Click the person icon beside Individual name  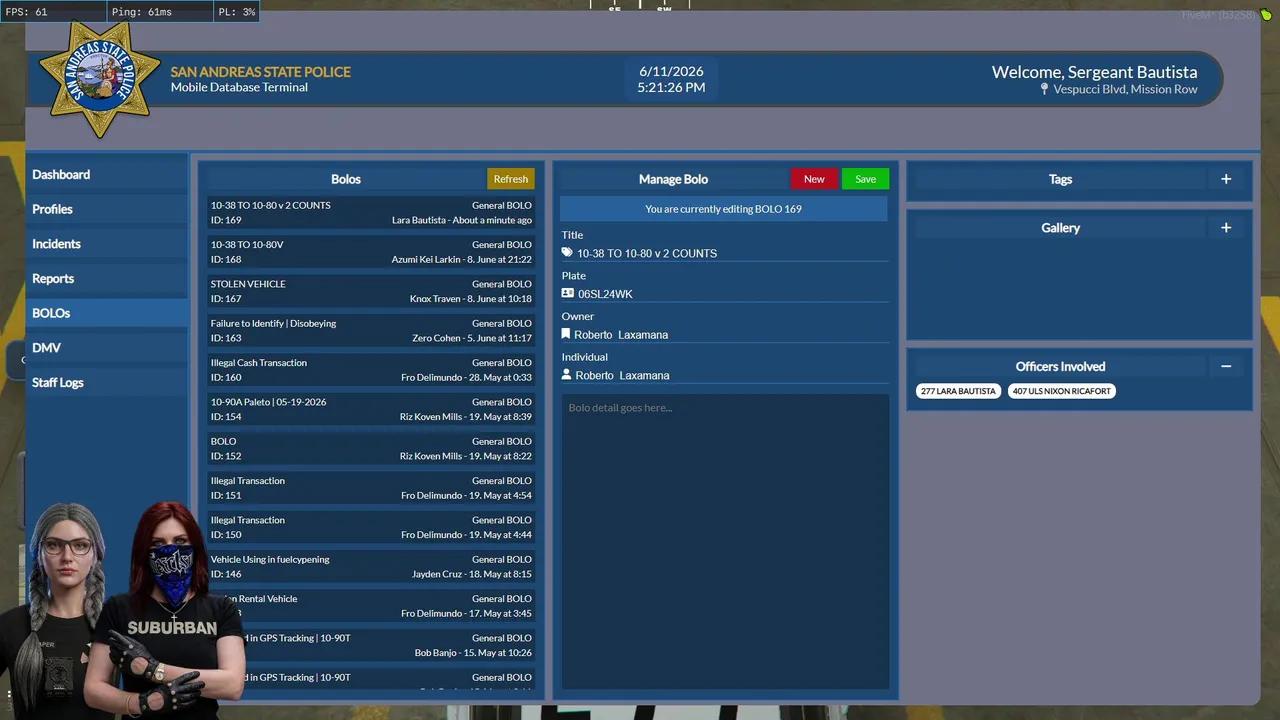566,375
